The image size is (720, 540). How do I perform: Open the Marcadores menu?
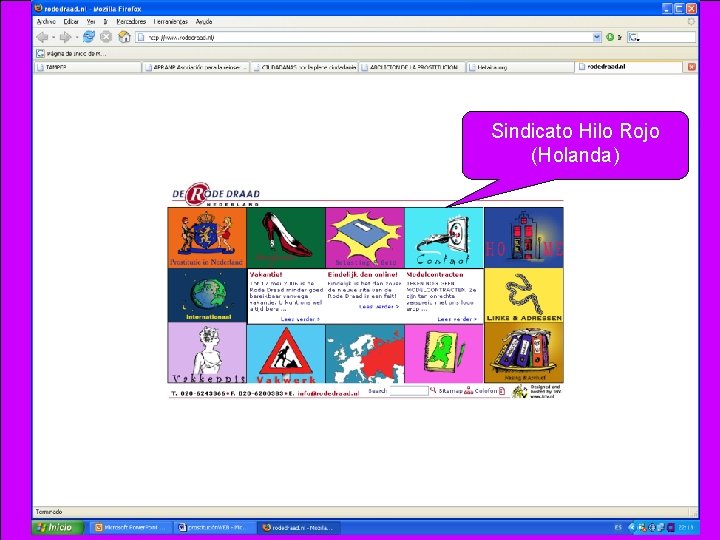click(x=131, y=22)
